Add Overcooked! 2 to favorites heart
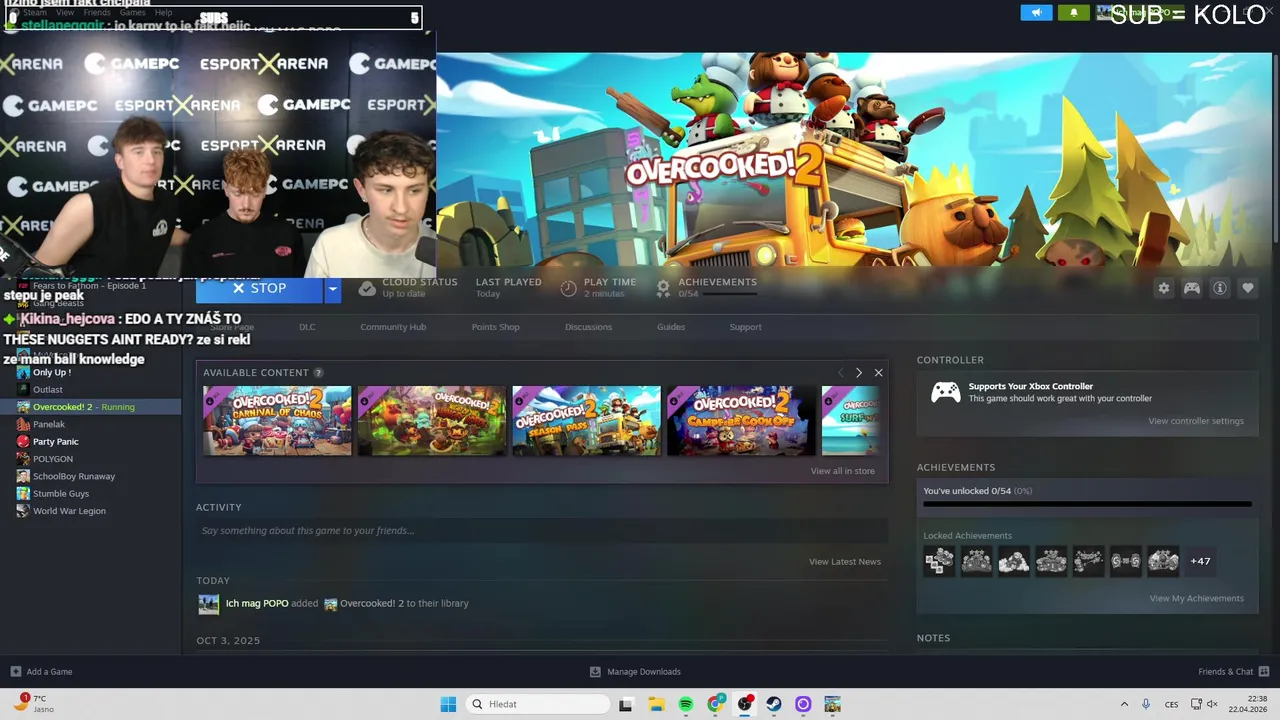 click(1248, 288)
